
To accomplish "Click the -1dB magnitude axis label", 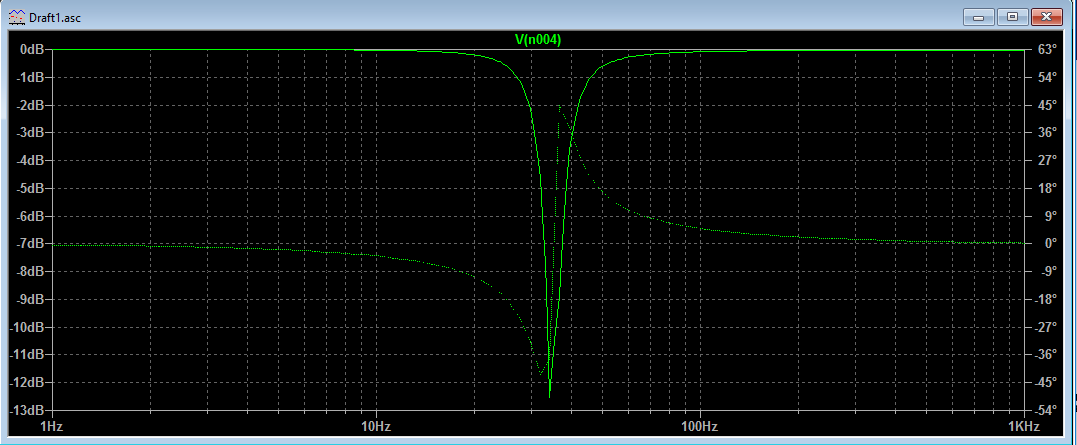I will point(29,78).
